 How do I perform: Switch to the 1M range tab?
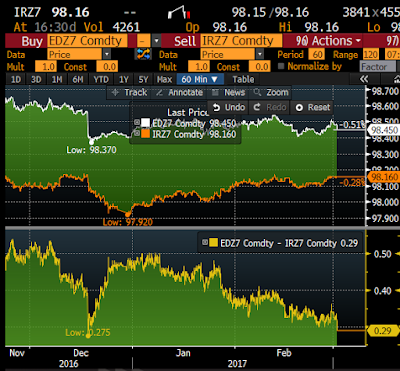(57, 79)
